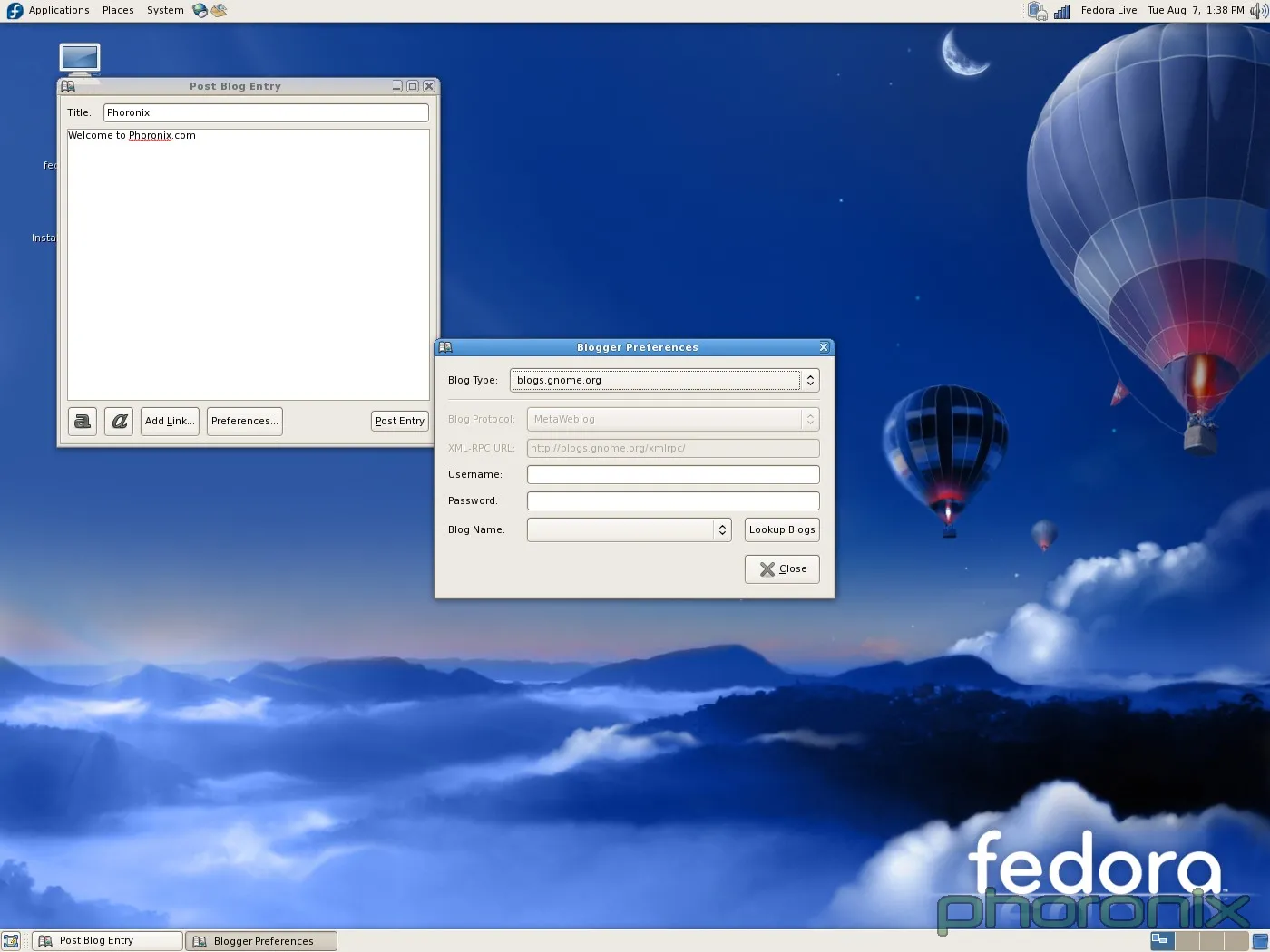Click the XML-RPC URL field

click(673, 448)
